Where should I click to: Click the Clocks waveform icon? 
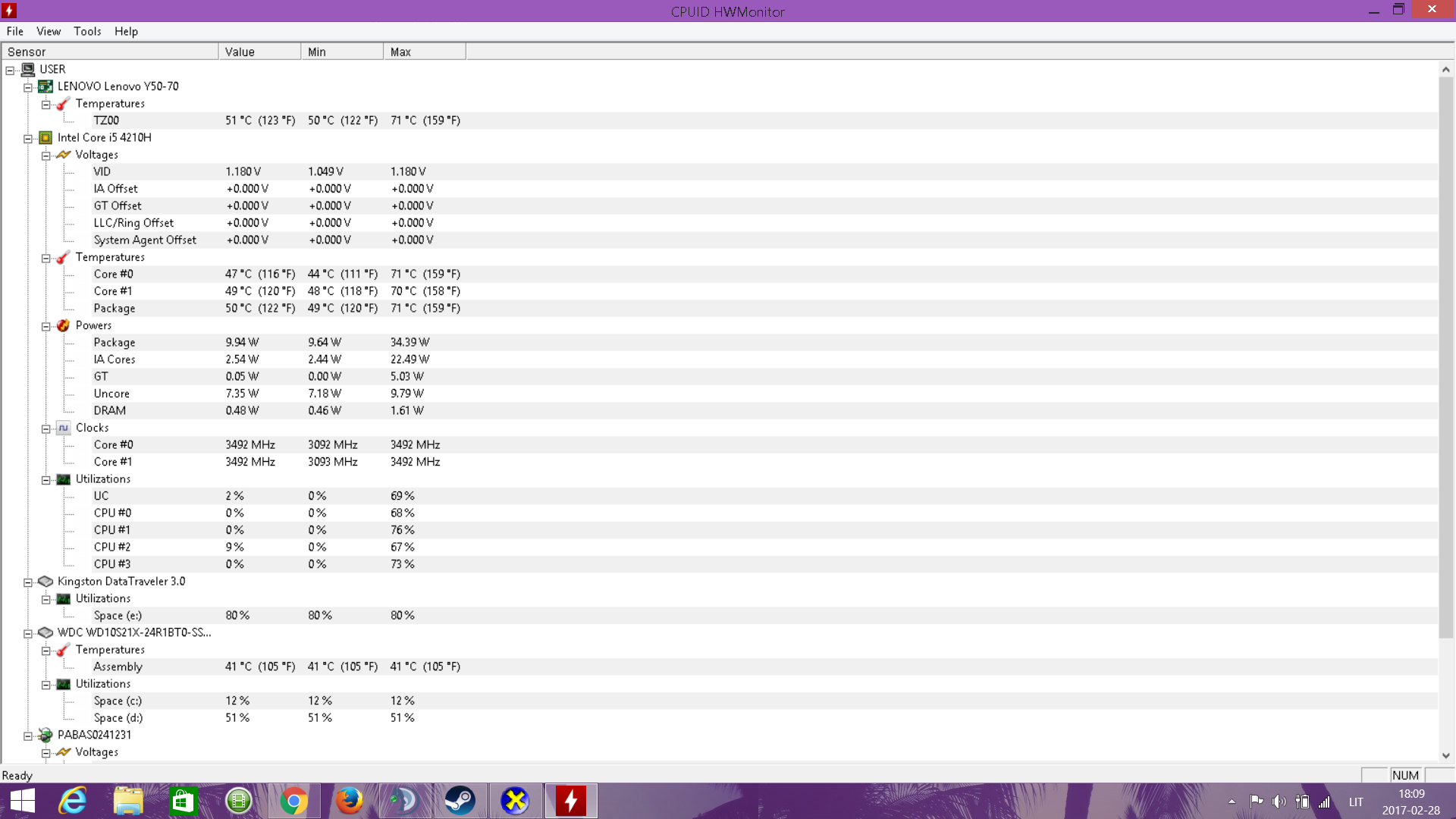coord(64,428)
